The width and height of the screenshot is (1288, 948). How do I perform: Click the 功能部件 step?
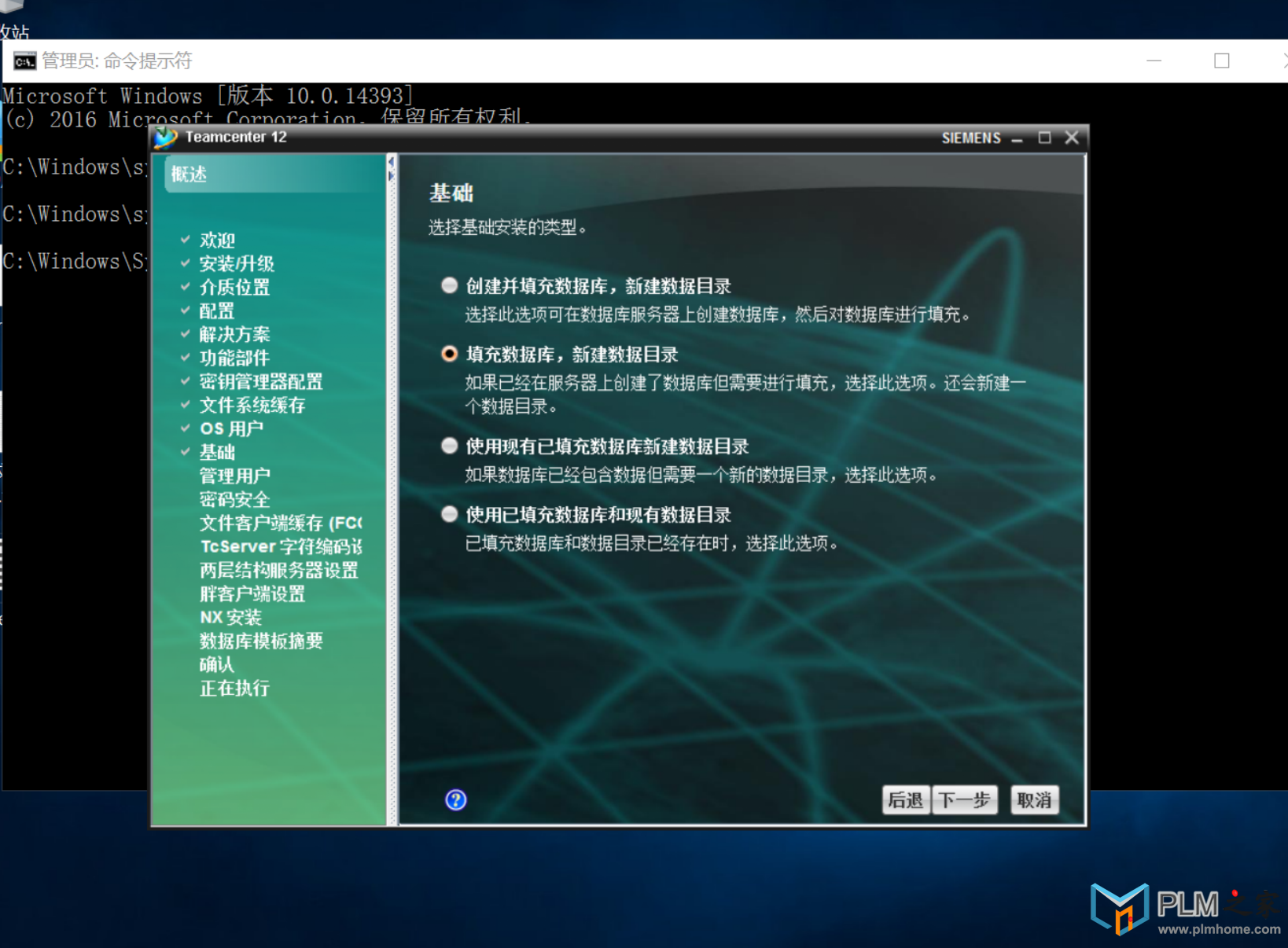[x=234, y=358]
